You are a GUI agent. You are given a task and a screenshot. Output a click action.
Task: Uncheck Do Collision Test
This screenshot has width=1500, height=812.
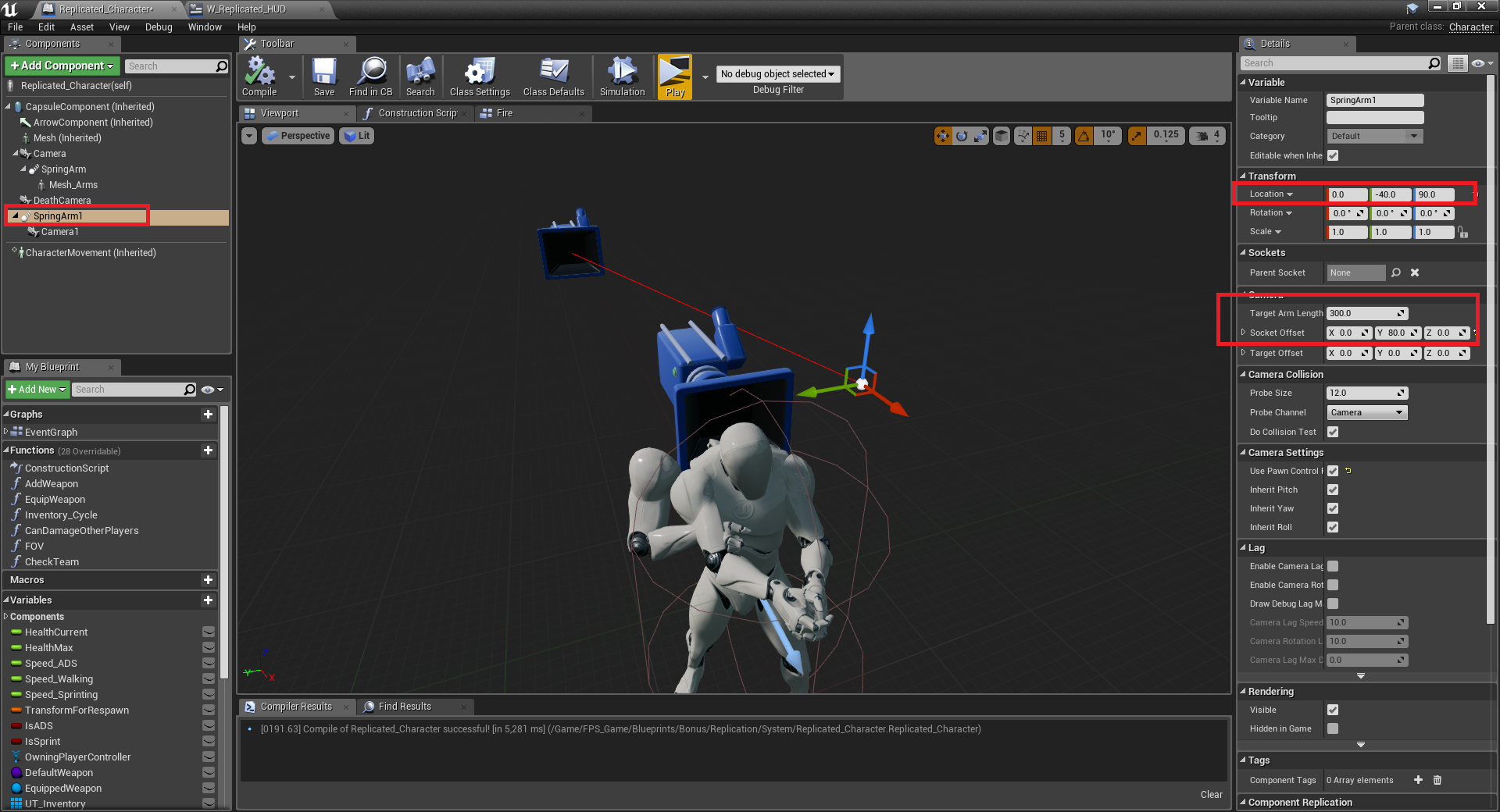[1333, 432]
